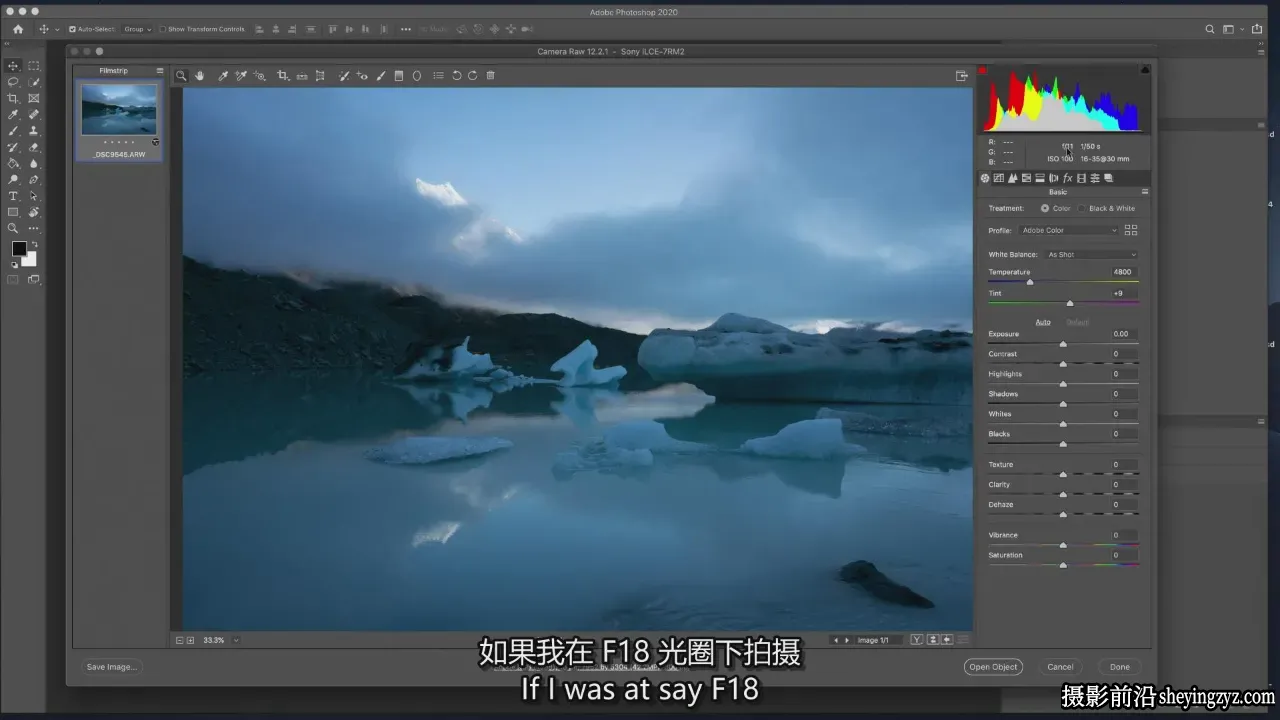Click the Temperature slider handle
This screenshot has width=1280, height=720.
tap(1030, 282)
